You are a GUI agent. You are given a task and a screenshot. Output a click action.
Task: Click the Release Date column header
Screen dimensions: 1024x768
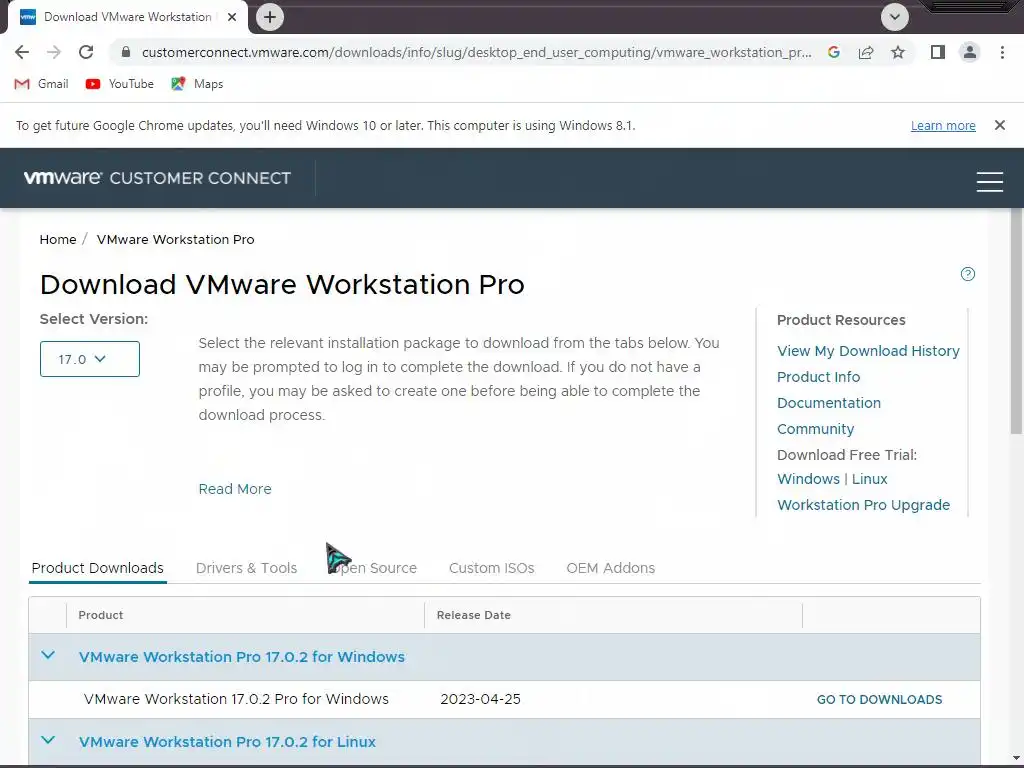point(473,615)
